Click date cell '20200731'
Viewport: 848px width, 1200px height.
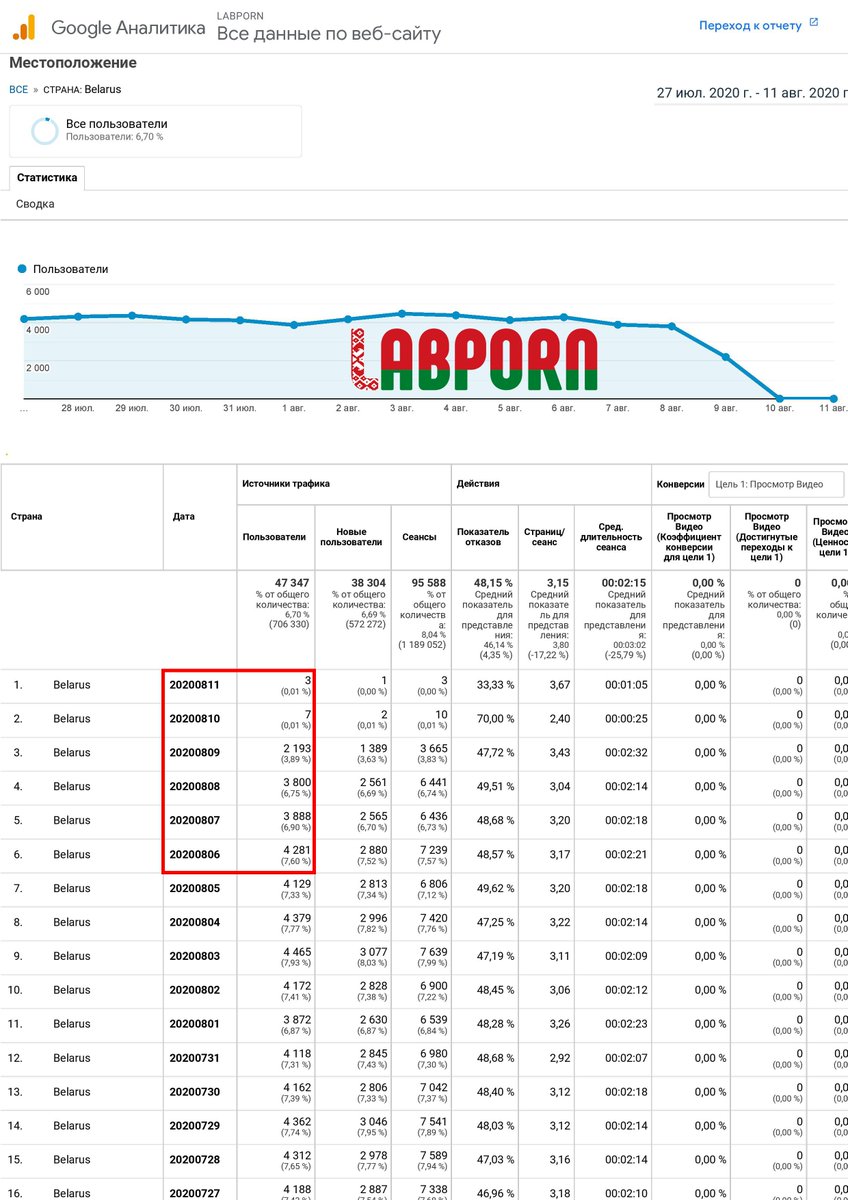(x=194, y=1059)
